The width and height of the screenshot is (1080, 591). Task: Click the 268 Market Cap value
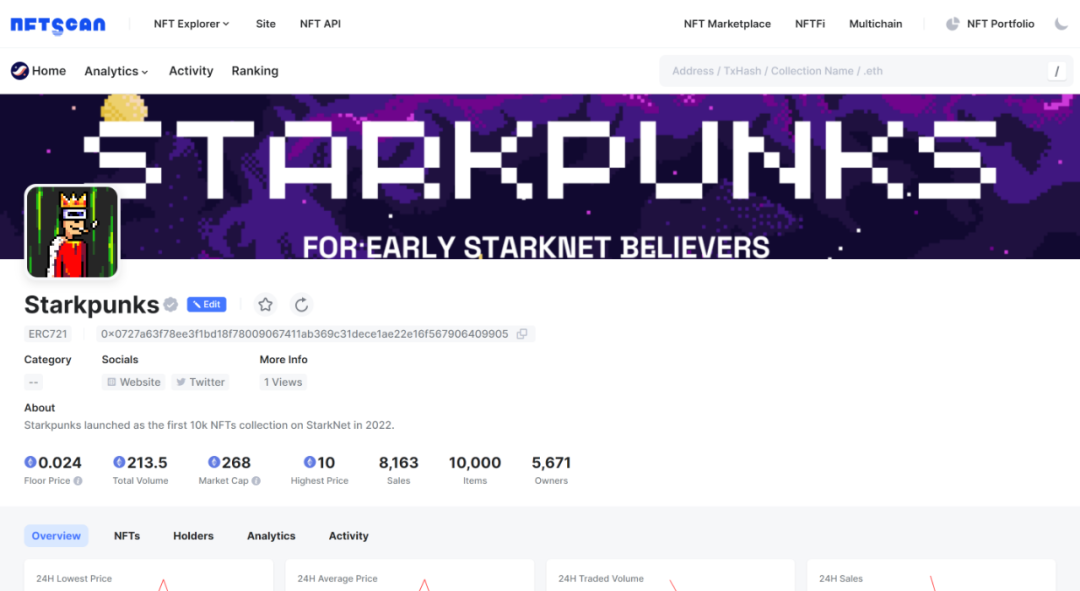pos(236,462)
